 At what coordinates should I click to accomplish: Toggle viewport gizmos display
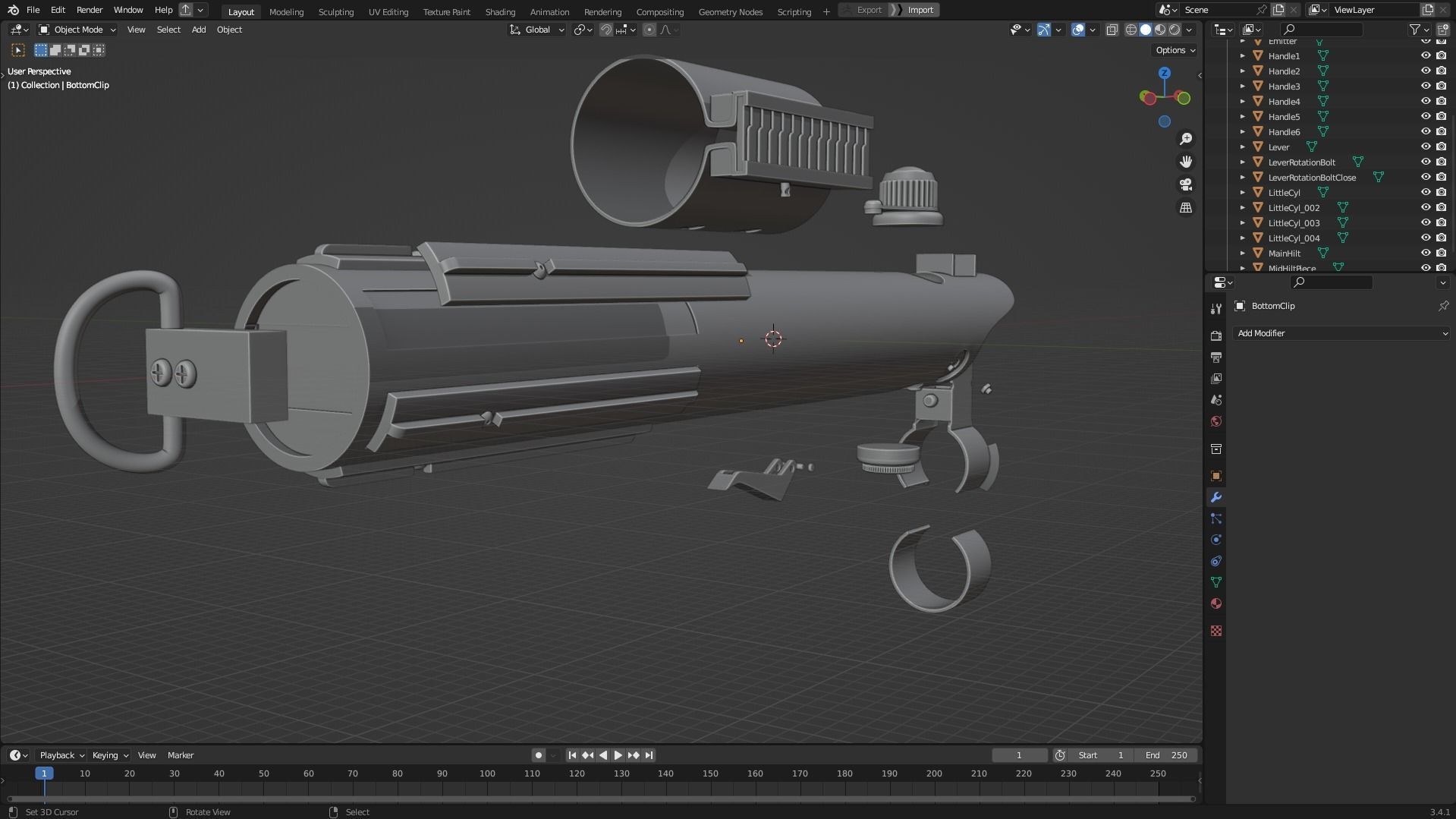tap(1044, 30)
